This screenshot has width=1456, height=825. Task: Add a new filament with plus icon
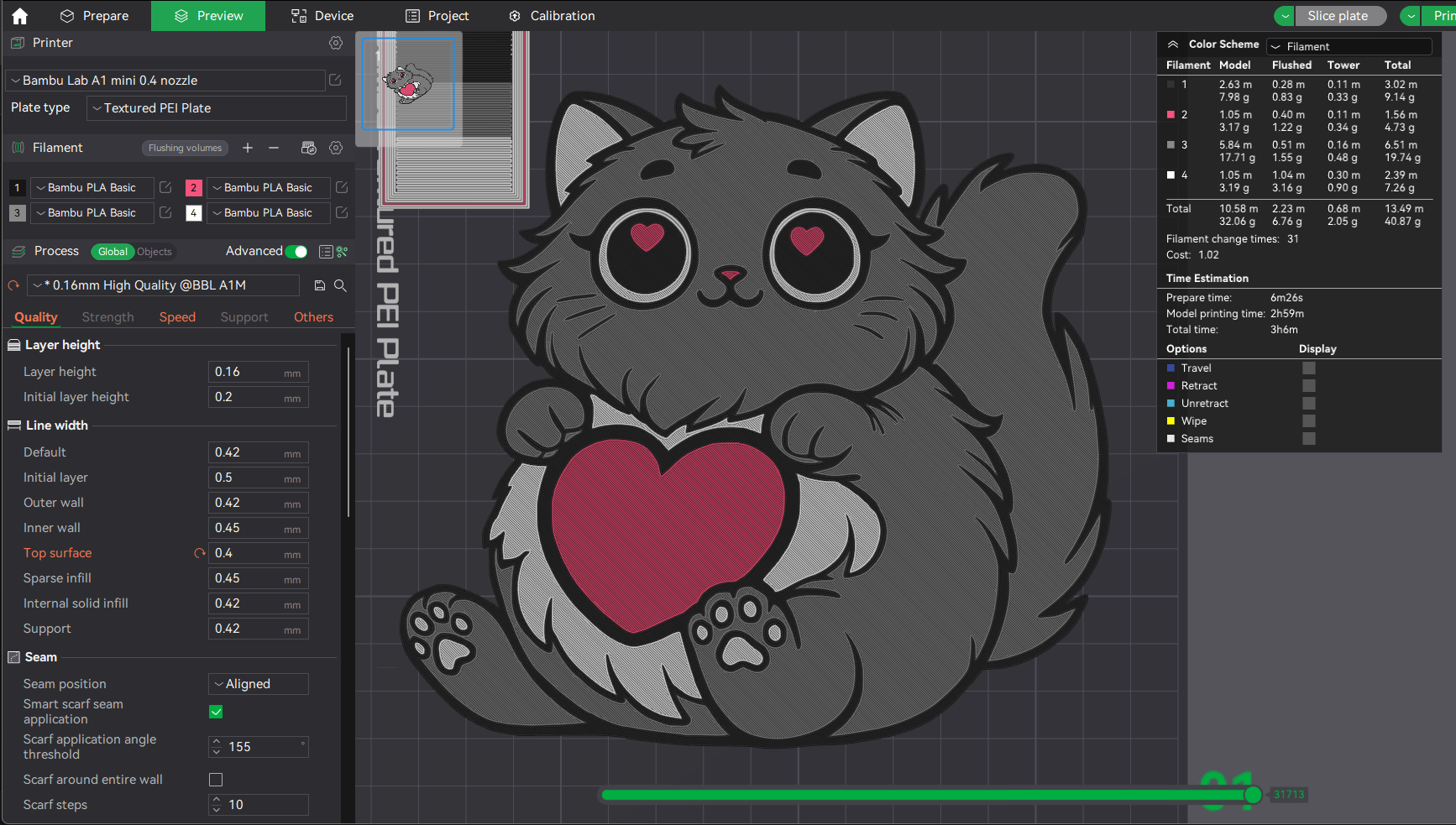[248, 148]
